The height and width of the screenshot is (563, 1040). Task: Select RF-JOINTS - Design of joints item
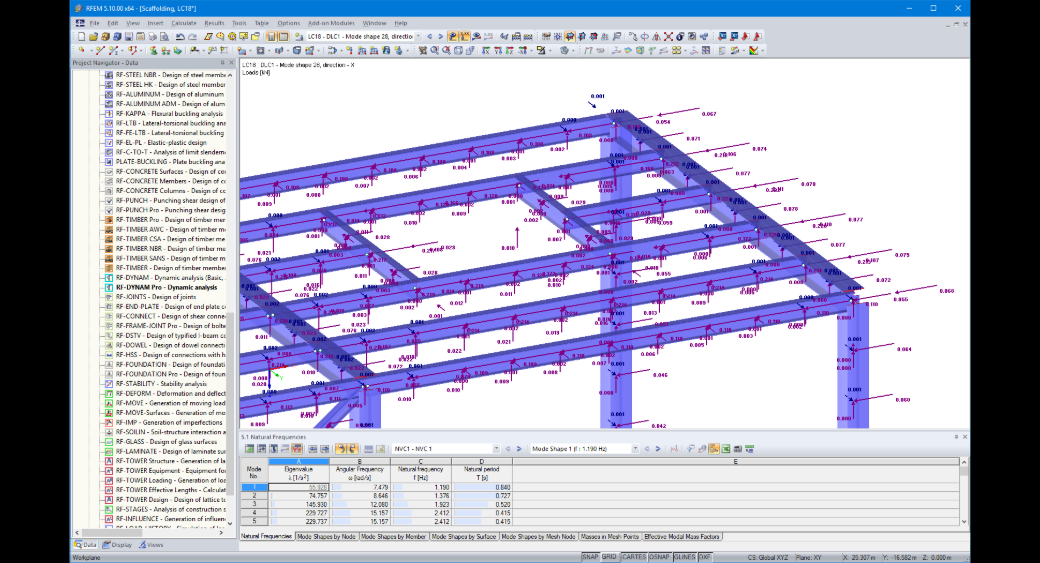pos(156,296)
